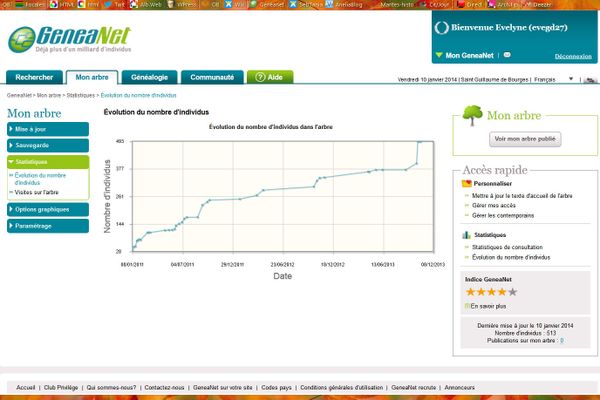Click the Statistiques breadcrumb link
600x400 pixels.
(80, 95)
